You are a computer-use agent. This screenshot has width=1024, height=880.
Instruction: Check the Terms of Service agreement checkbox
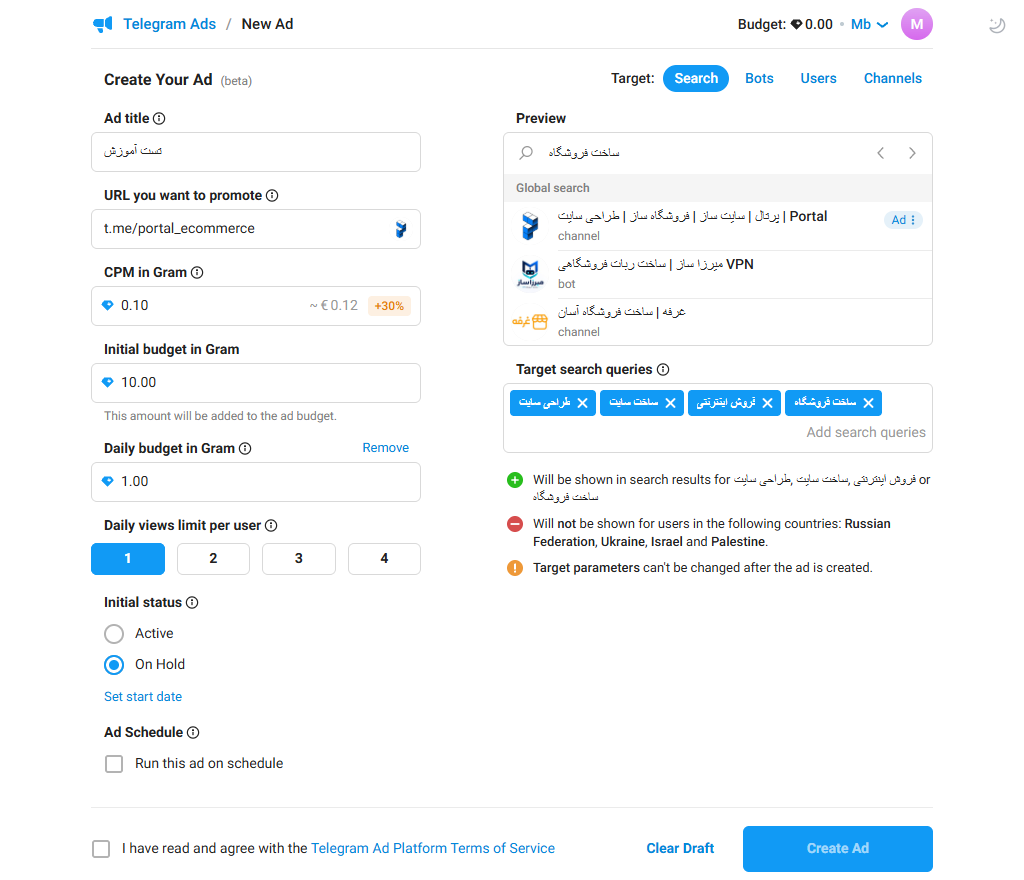pyautogui.click(x=101, y=849)
